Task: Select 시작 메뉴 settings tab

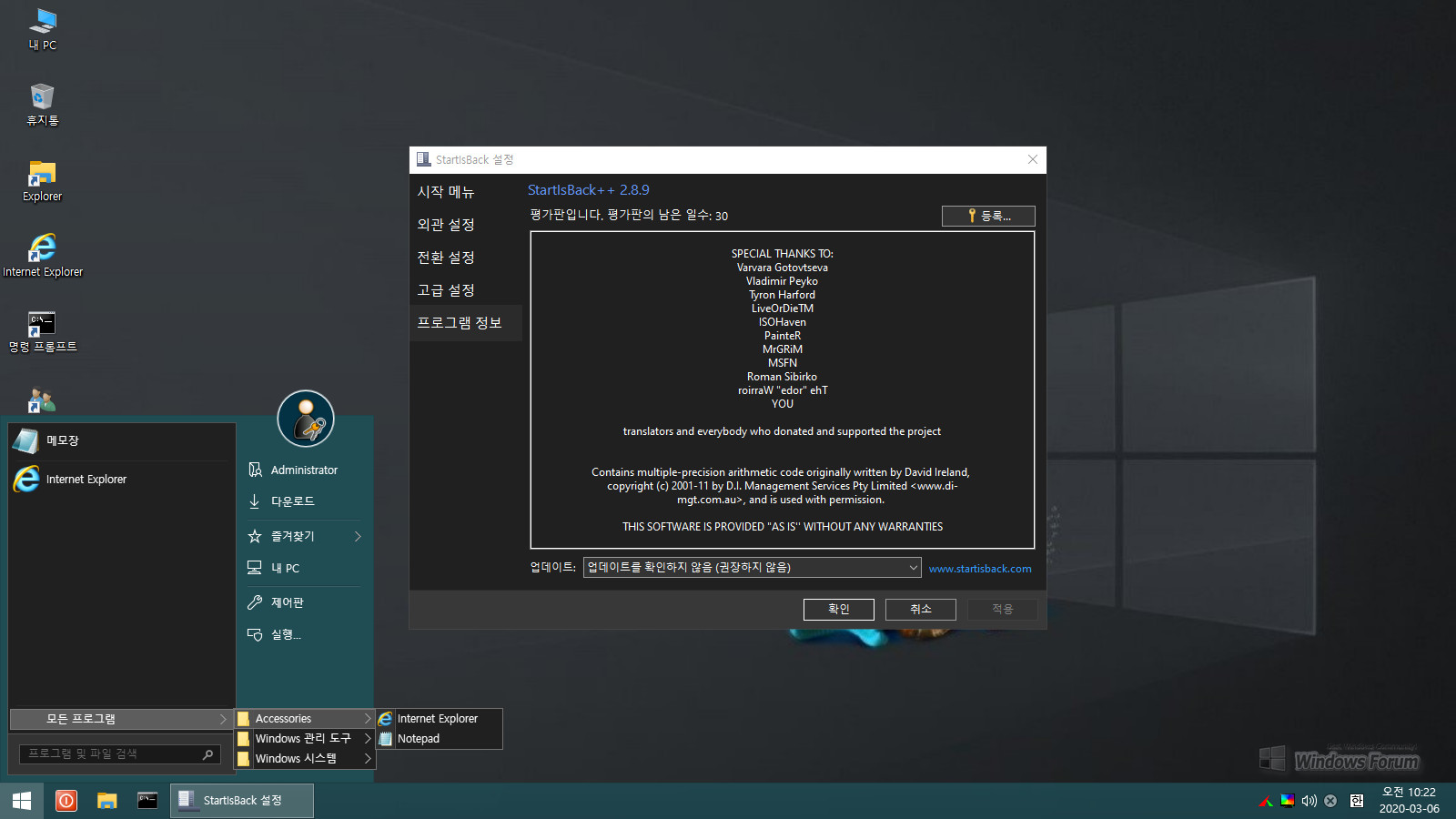Action: point(466,192)
